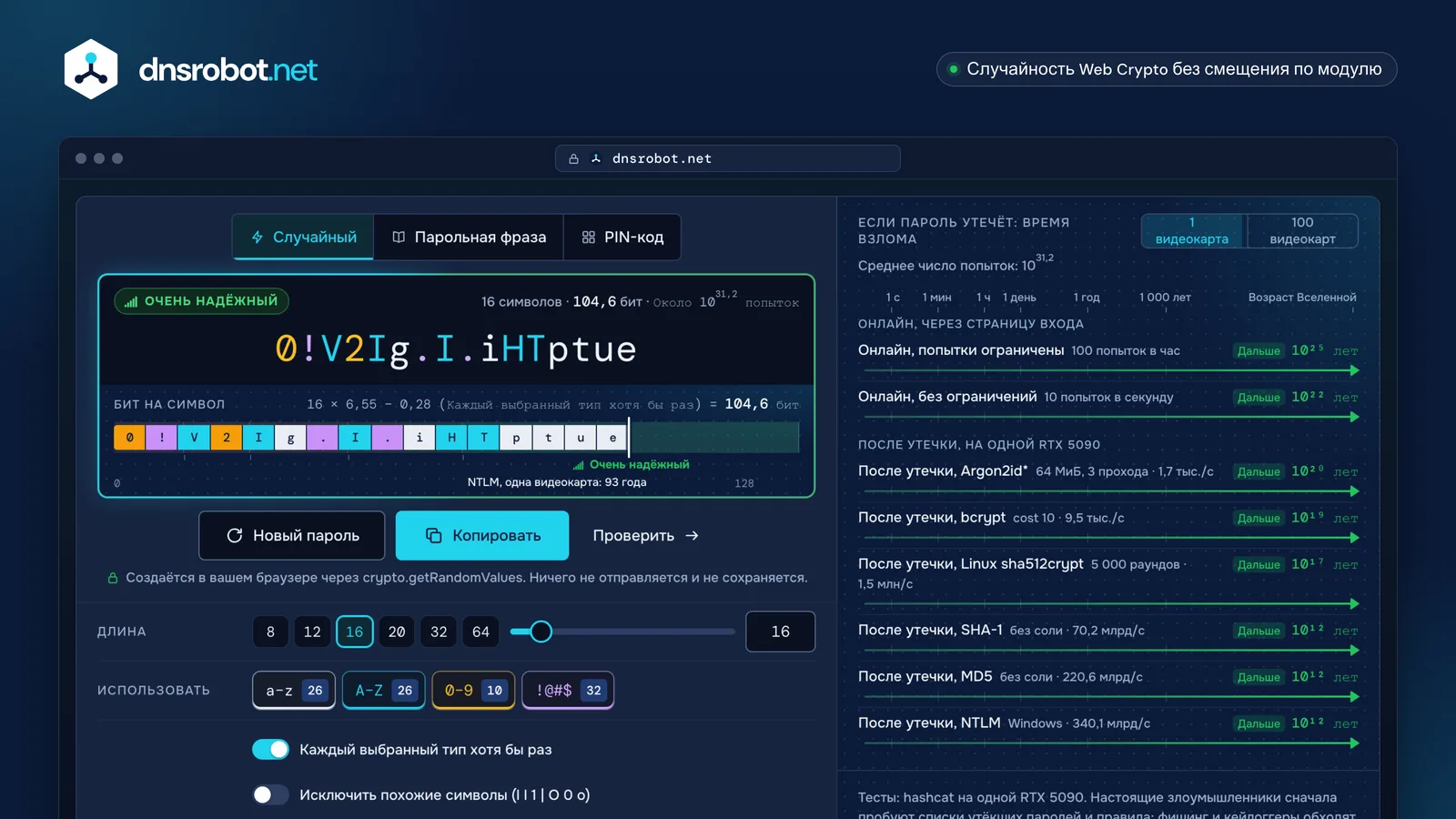Set length to 8
This screenshot has height=819, width=1456.
[x=270, y=632]
